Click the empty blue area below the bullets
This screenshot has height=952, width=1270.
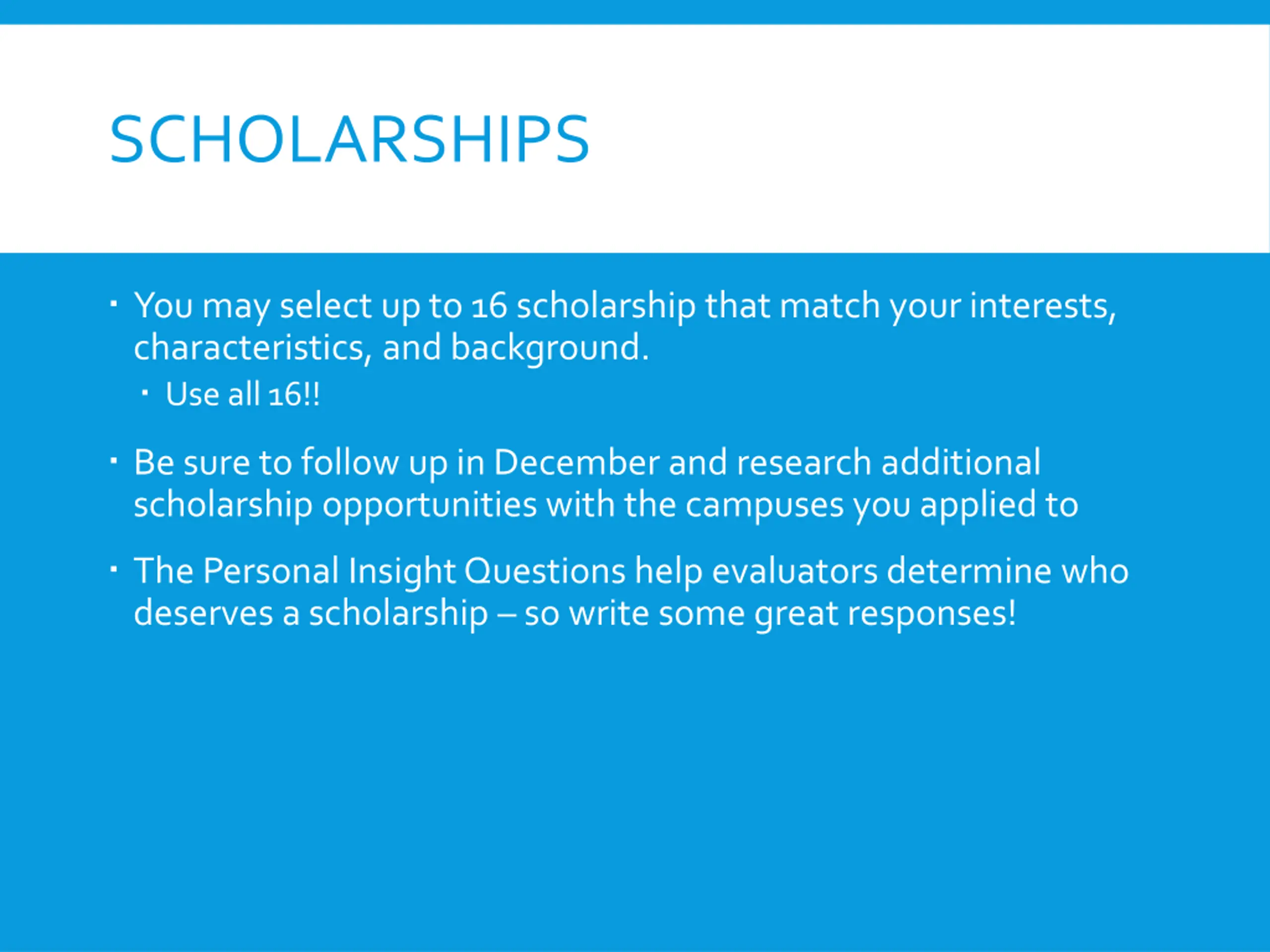coord(635,792)
